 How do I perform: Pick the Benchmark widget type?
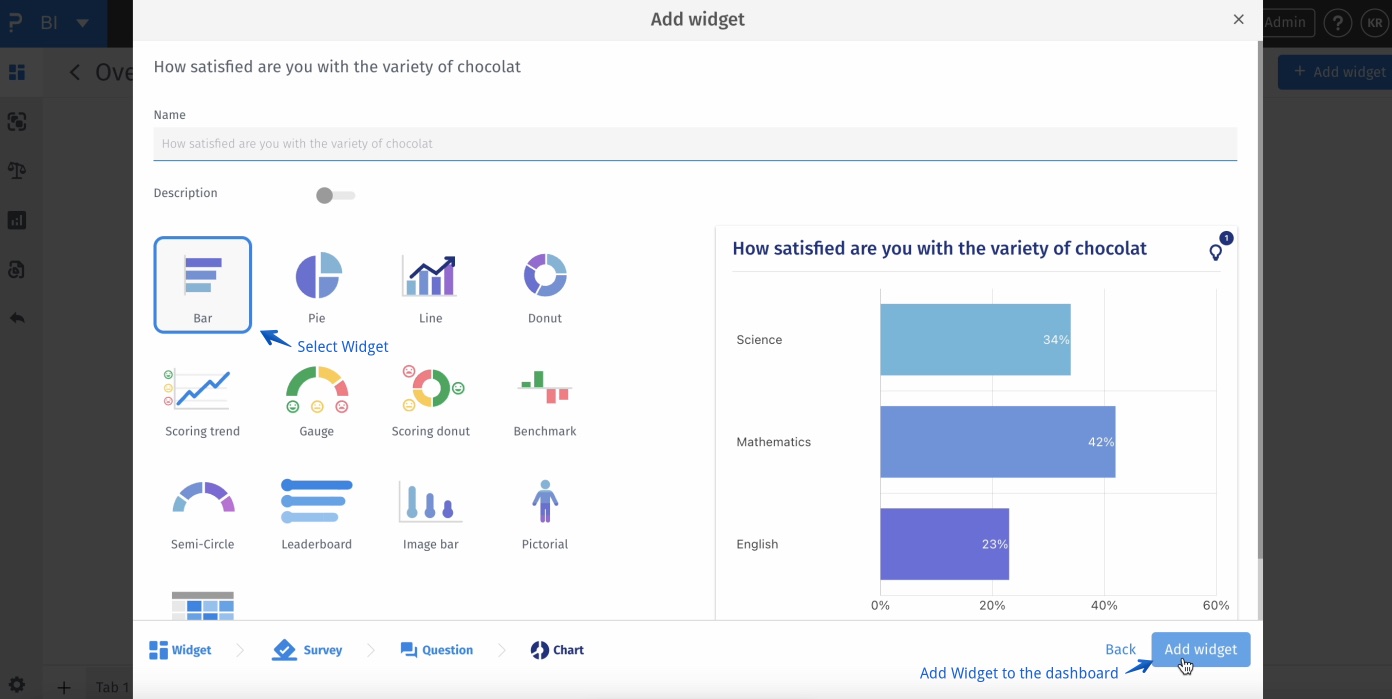544,398
